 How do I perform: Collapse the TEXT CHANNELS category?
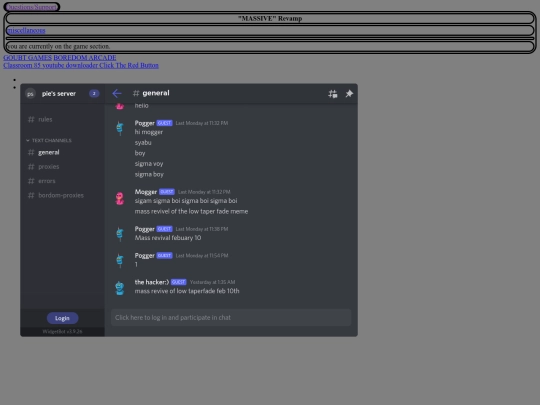point(49,141)
